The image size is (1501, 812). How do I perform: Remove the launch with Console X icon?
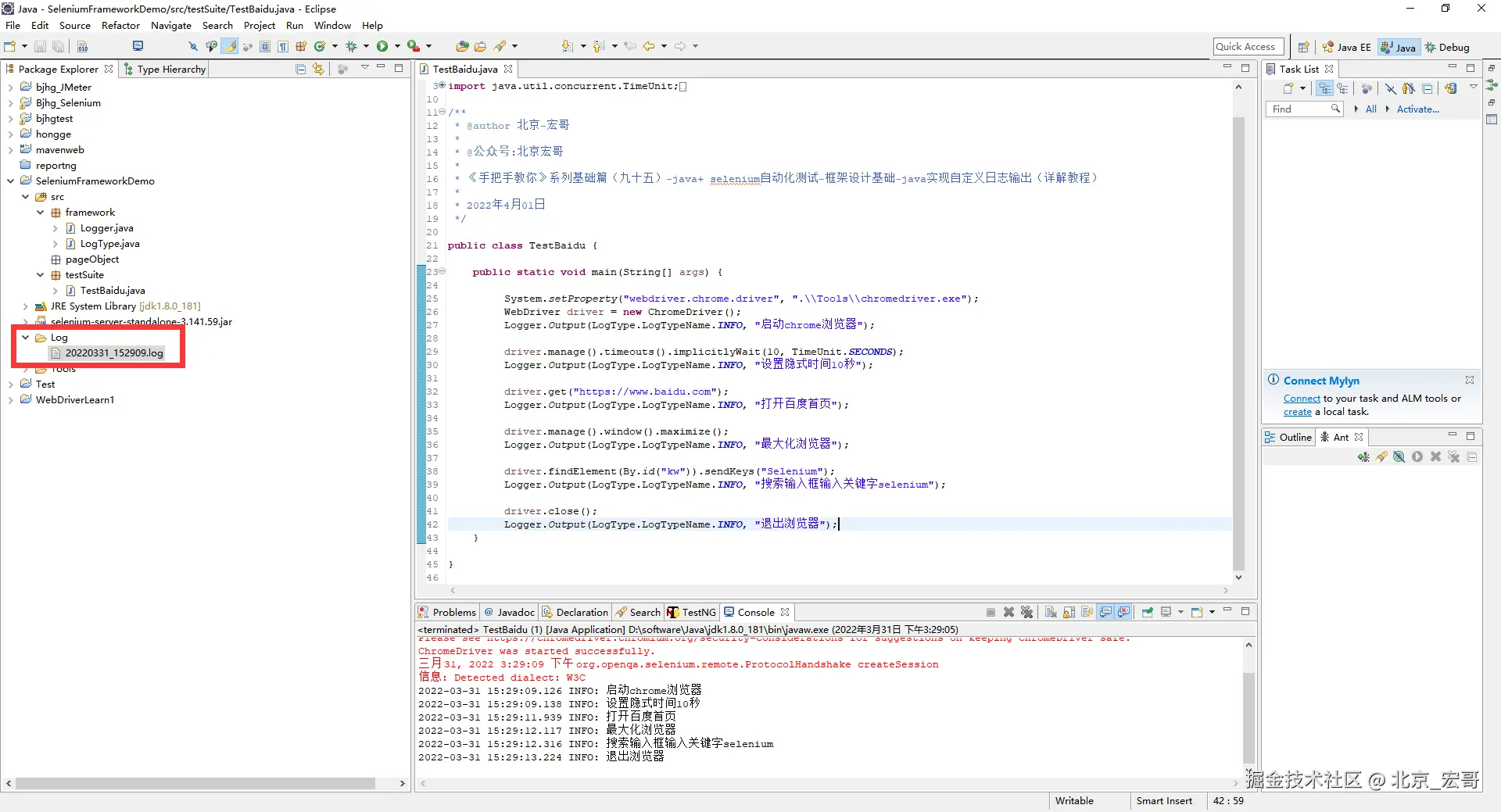(1008, 612)
